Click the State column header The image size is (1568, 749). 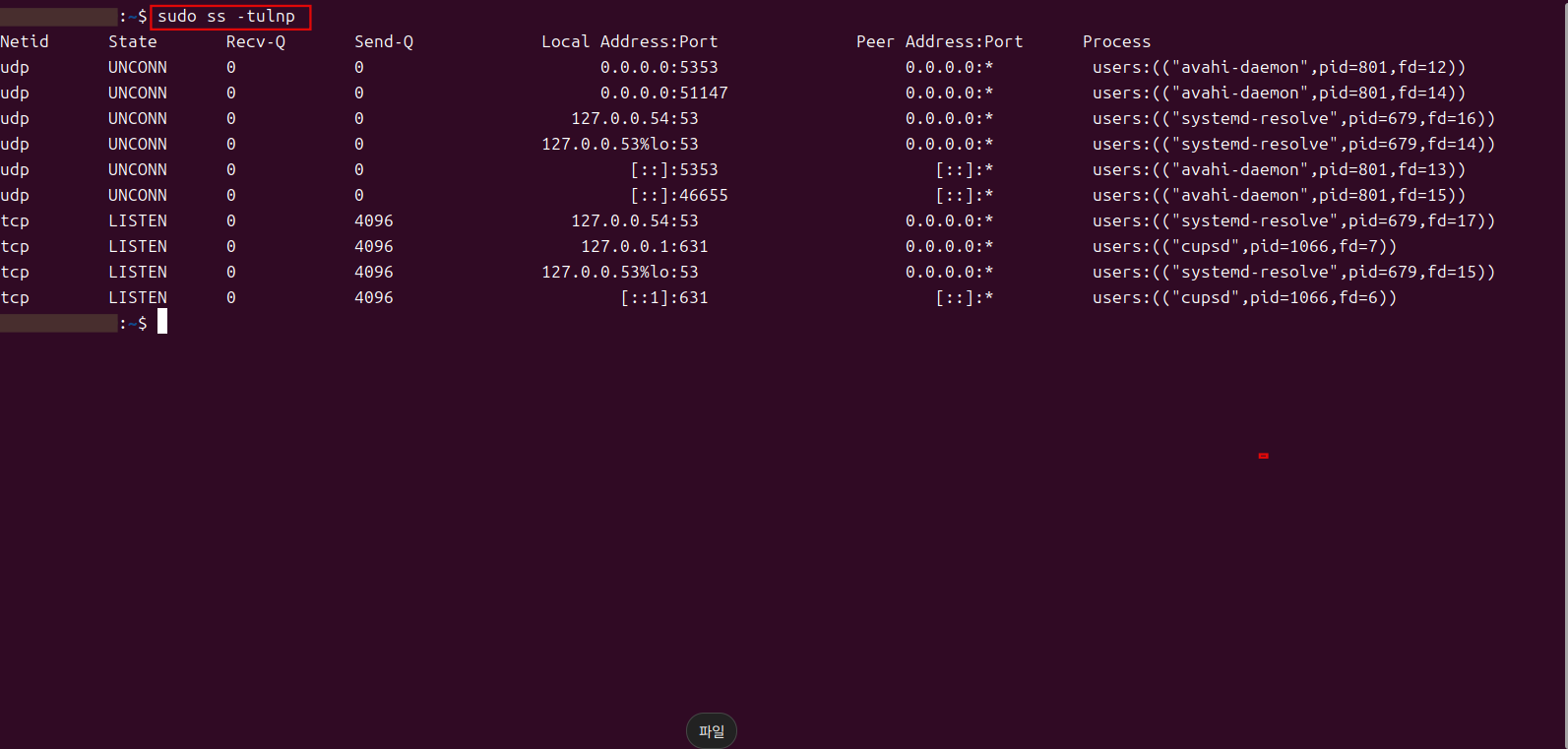pyautogui.click(x=133, y=41)
